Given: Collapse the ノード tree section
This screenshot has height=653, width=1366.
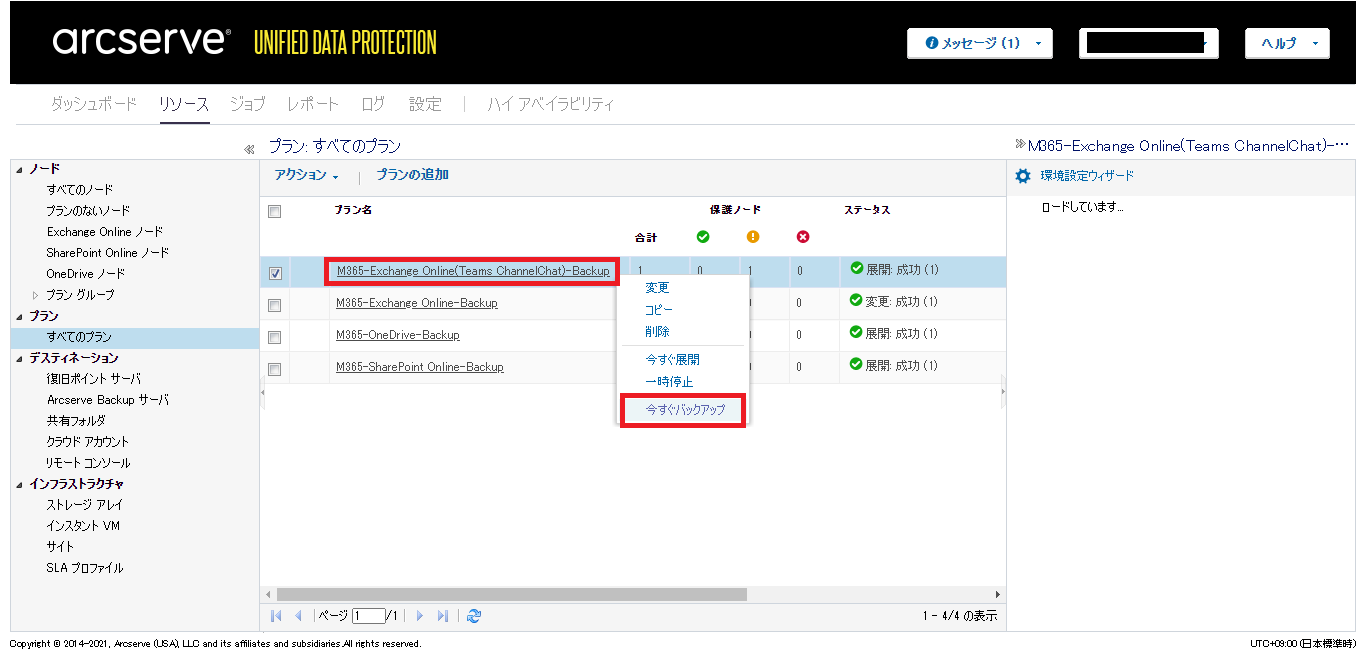Looking at the screenshot, I should pos(20,169).
